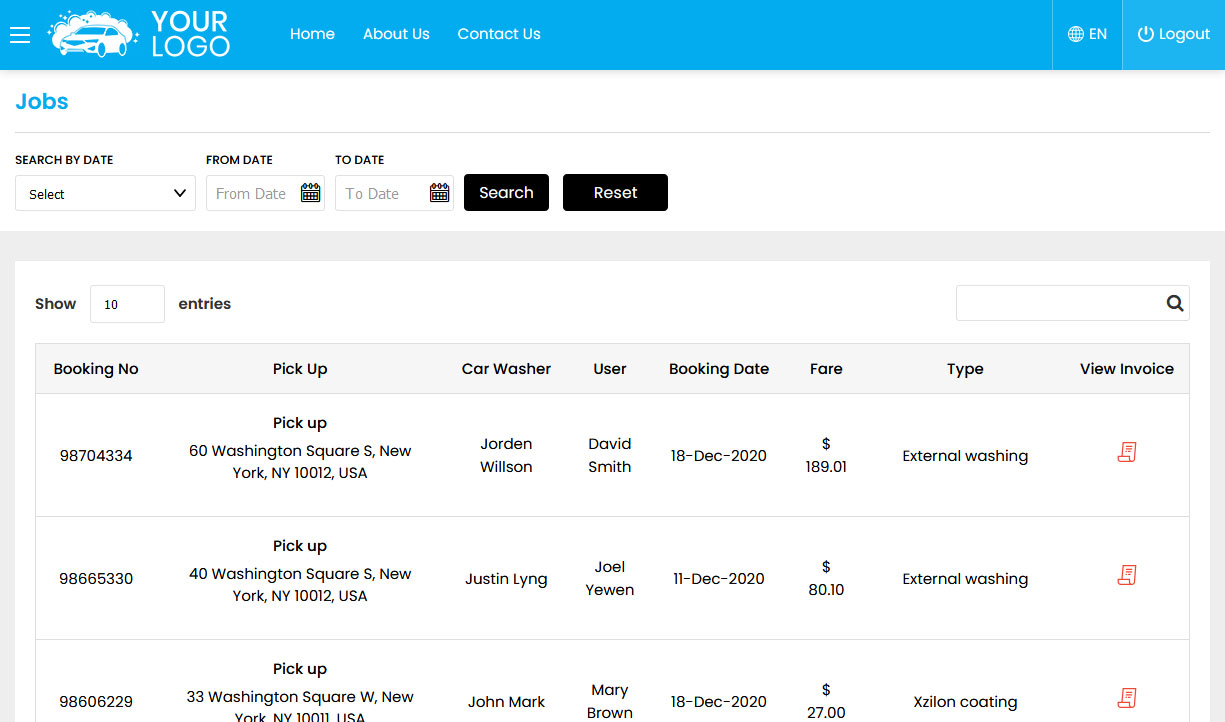View invoice for booking 98665330
Screen dimensions: 1225x722
pos(1127,575)
